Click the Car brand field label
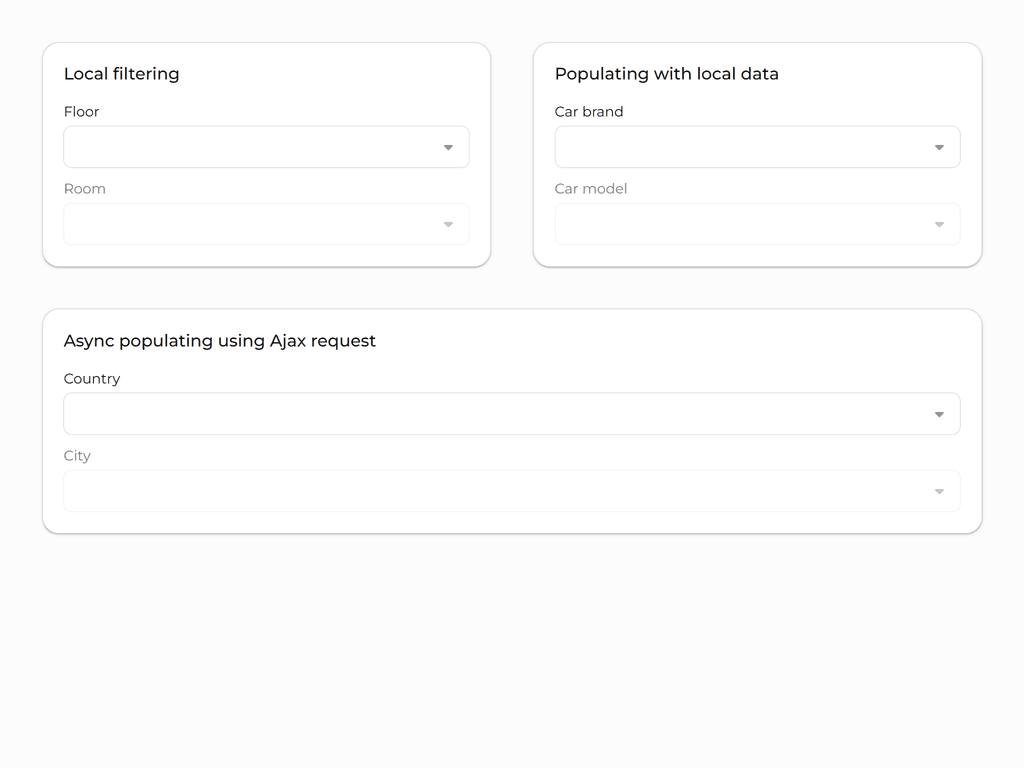This screenshot has height=768, width=1024. 589,112
